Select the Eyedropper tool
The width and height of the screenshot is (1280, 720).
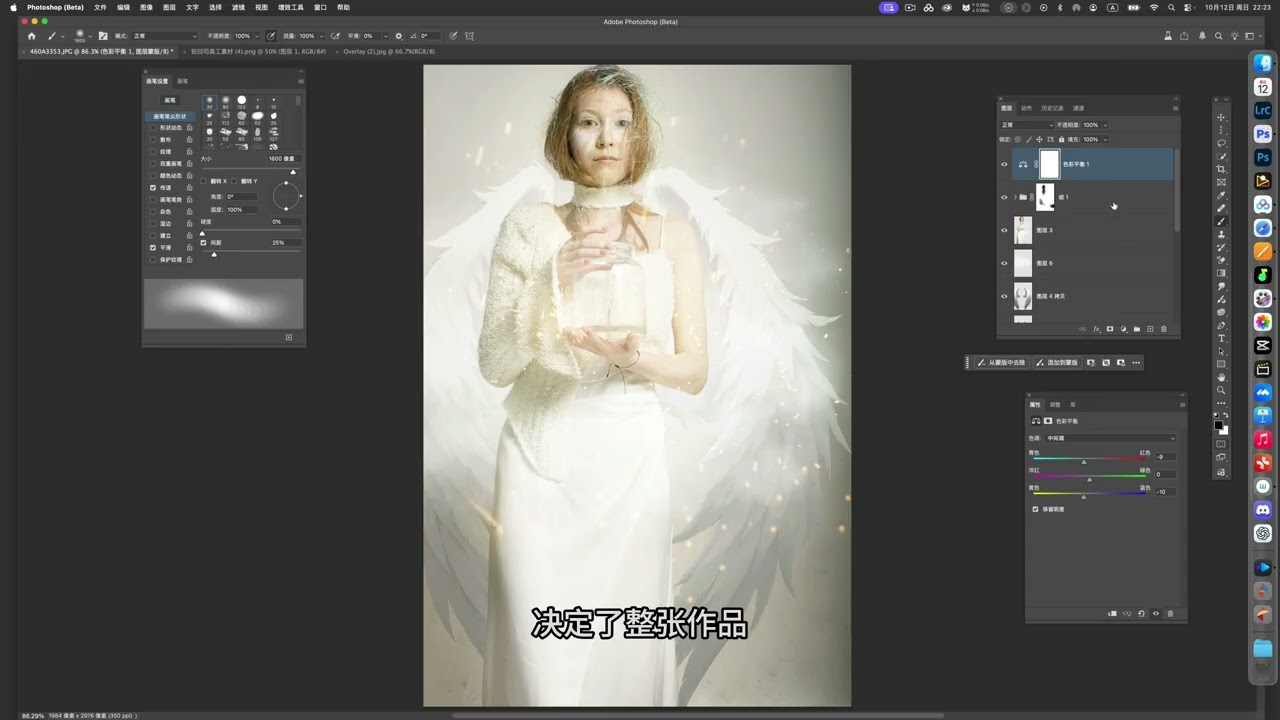(1221, 194)
